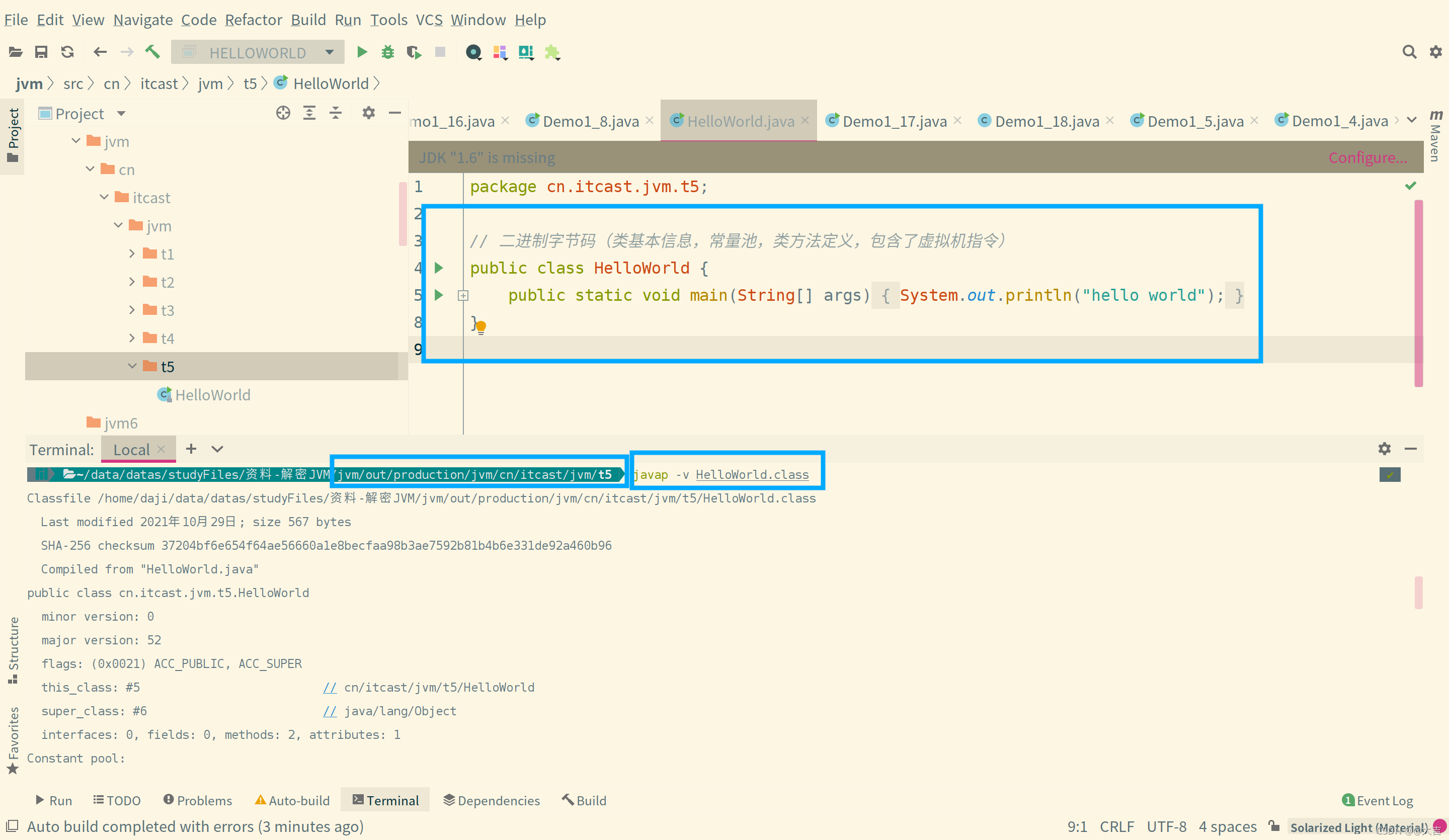The image size is (1449, 840).
Task: Toggle the Favorites tool window side tab
Action: coord(13,740)
